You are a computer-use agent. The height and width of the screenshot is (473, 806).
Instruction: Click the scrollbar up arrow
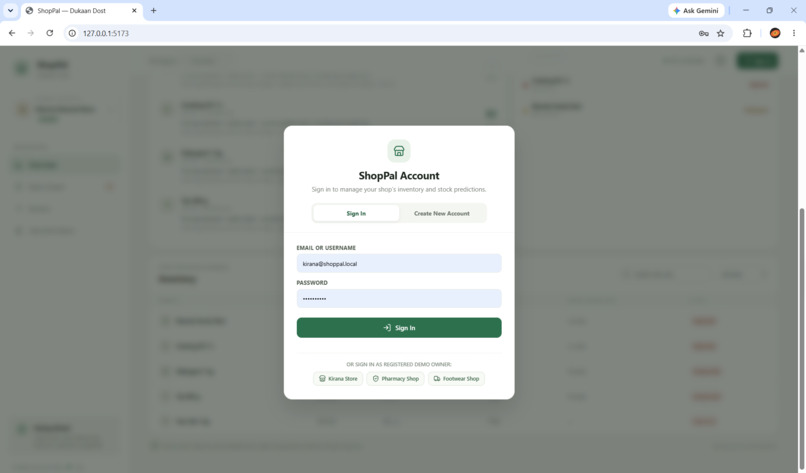tap(801, 50)
